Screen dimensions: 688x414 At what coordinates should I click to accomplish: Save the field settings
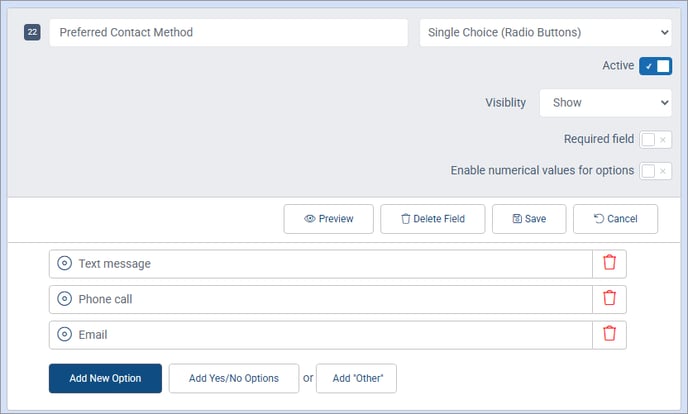[529, 219]
